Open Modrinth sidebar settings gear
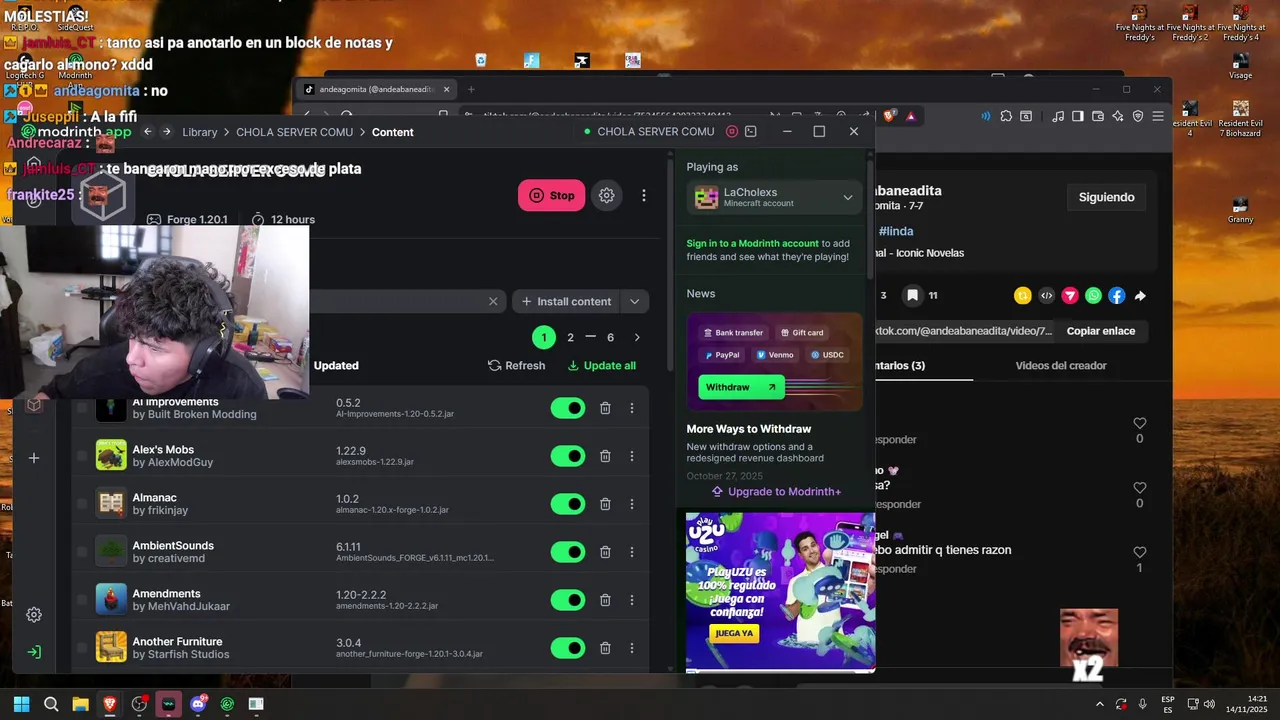The image size is (1280, 720). (x=34, y=615)
